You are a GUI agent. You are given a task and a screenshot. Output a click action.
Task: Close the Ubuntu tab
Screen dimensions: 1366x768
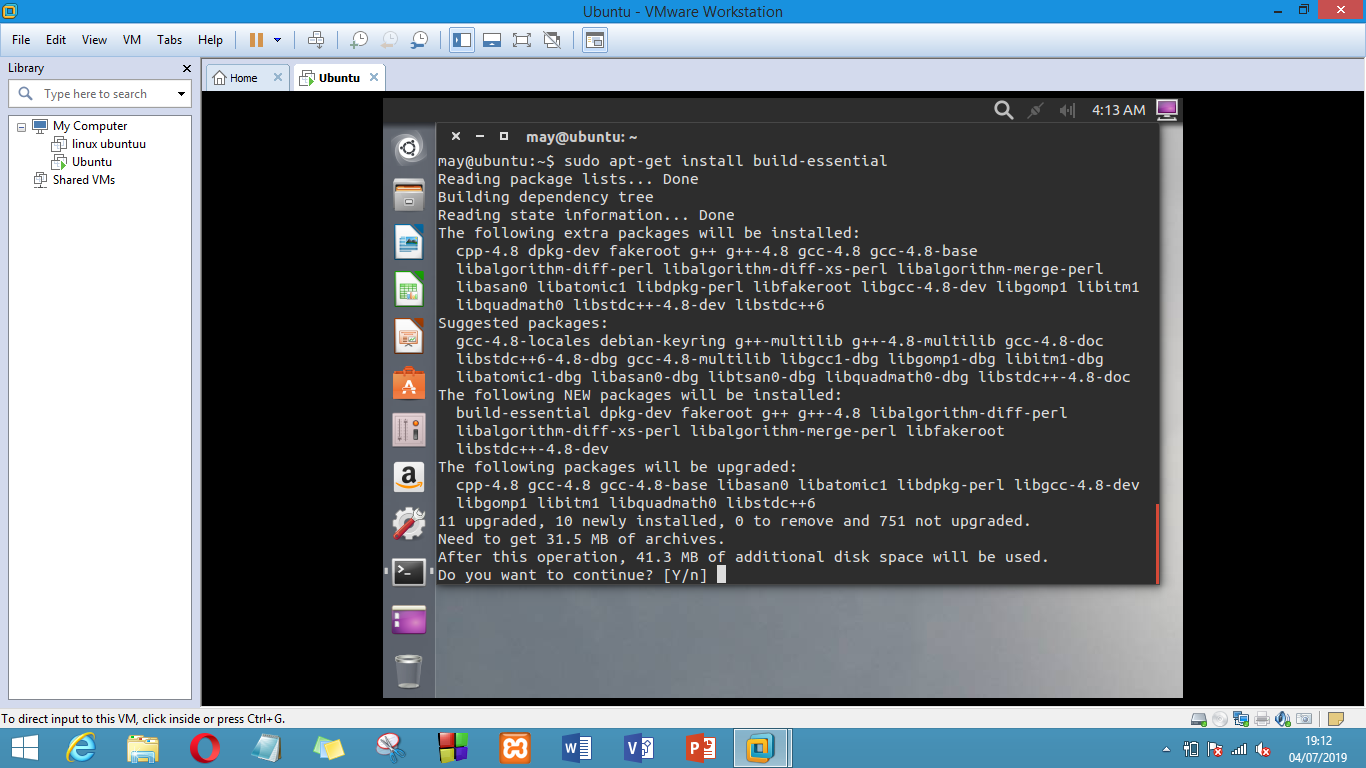374,77
